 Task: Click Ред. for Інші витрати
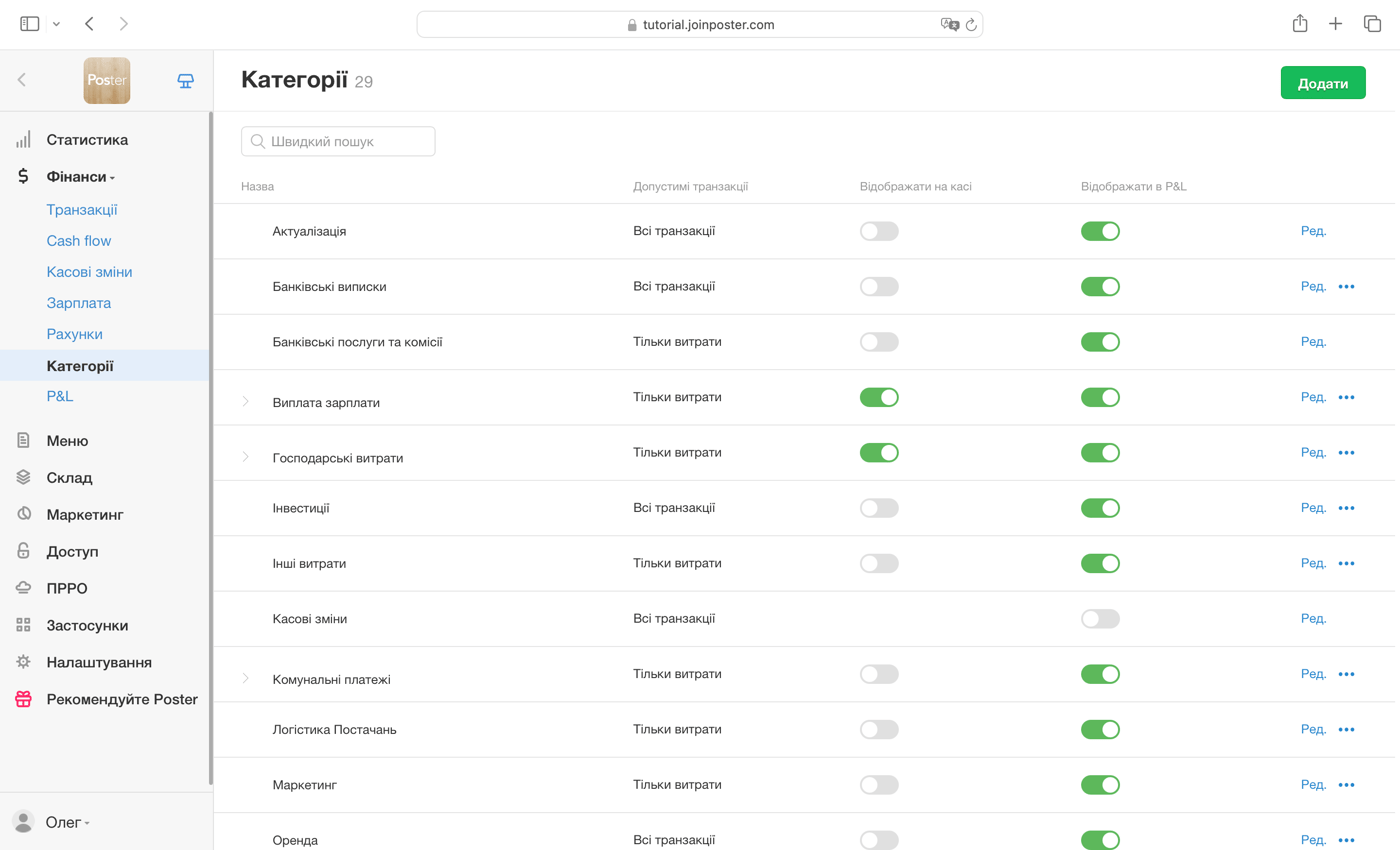[1313, 564]
